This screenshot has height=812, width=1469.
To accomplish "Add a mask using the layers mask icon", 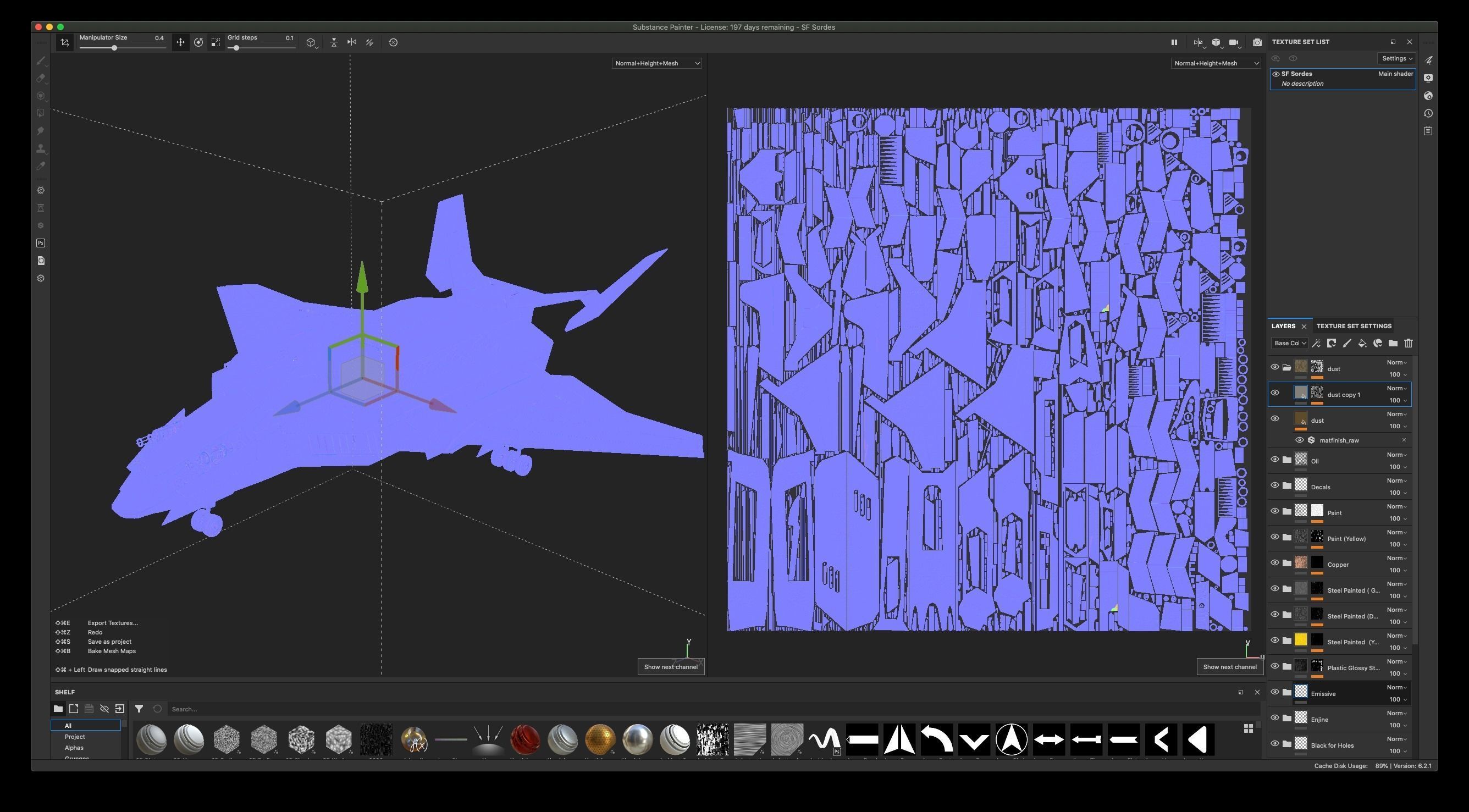I will (1332, 343).
